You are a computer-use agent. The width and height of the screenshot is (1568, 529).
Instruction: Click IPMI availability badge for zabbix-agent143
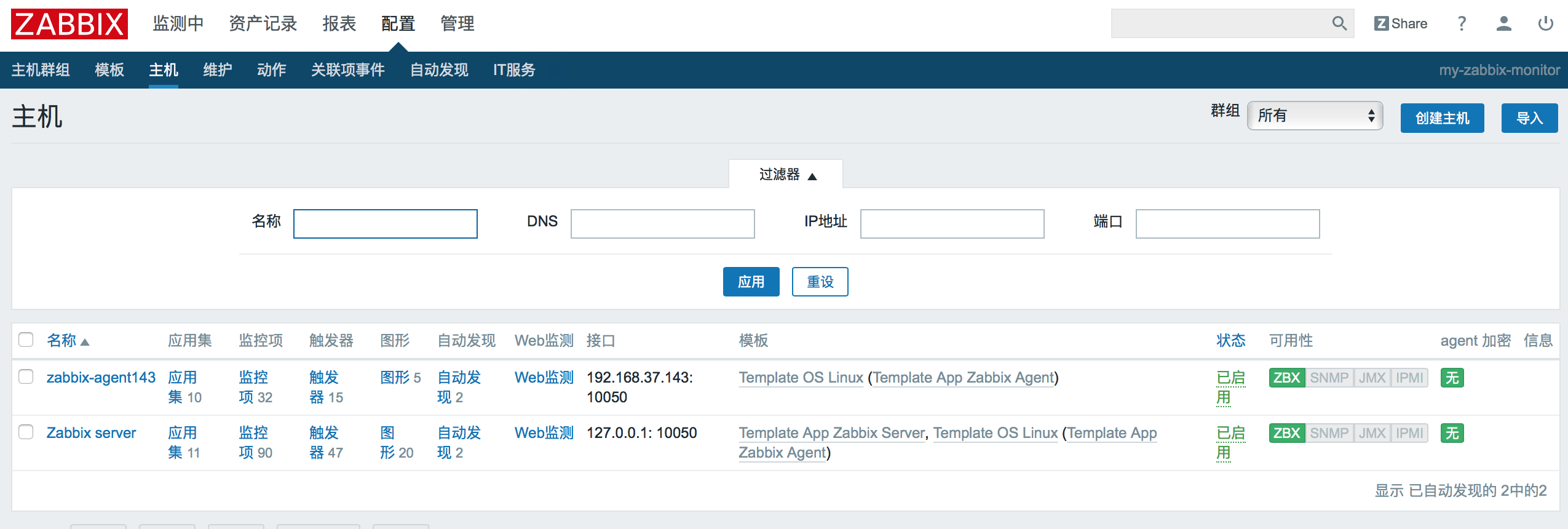[x=1409, y=378]
